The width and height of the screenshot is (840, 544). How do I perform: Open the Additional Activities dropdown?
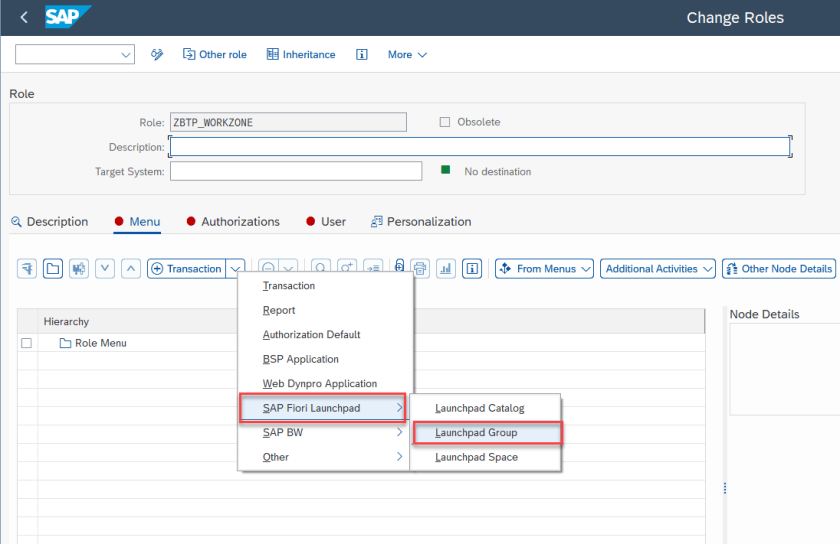tap(658, 269)
